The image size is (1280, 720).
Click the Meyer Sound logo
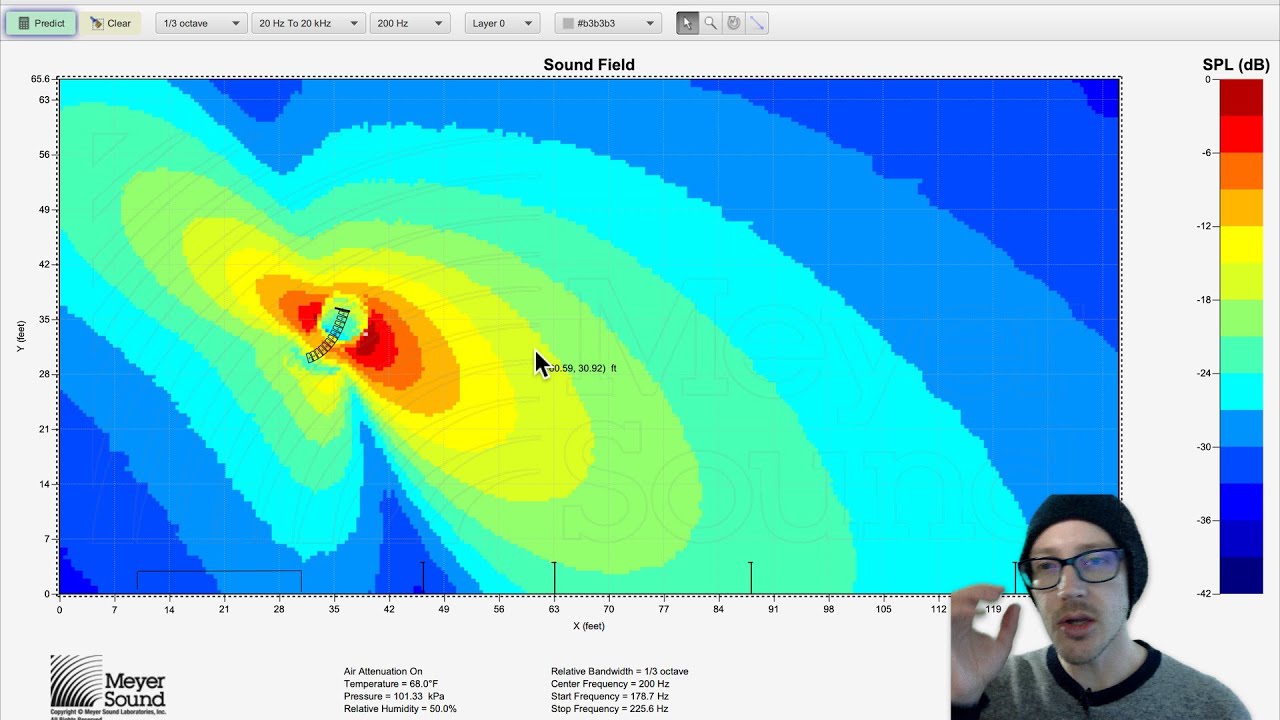pos(108,686)
